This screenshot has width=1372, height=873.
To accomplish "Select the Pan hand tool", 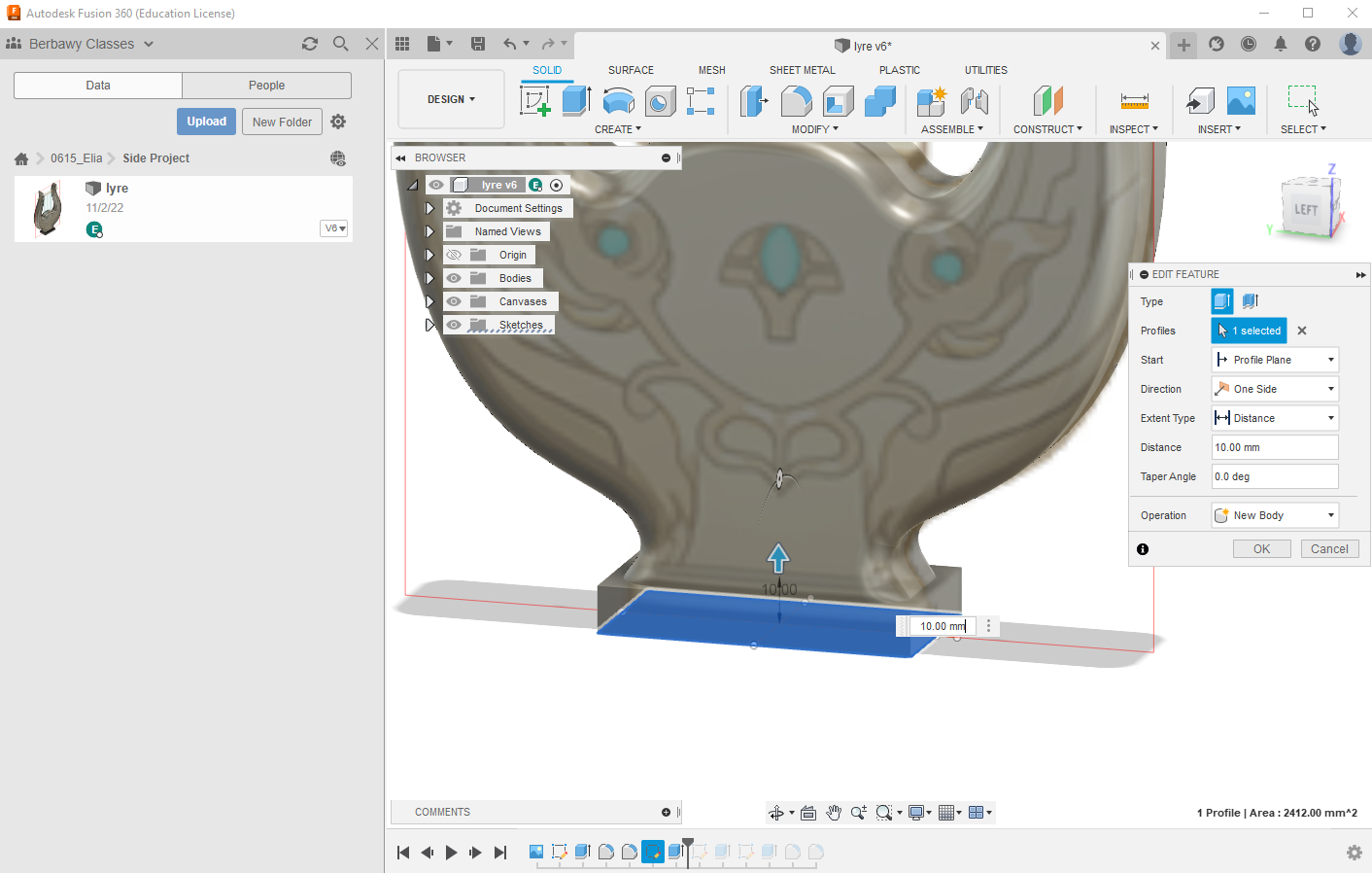I will (x=834, y=813).
